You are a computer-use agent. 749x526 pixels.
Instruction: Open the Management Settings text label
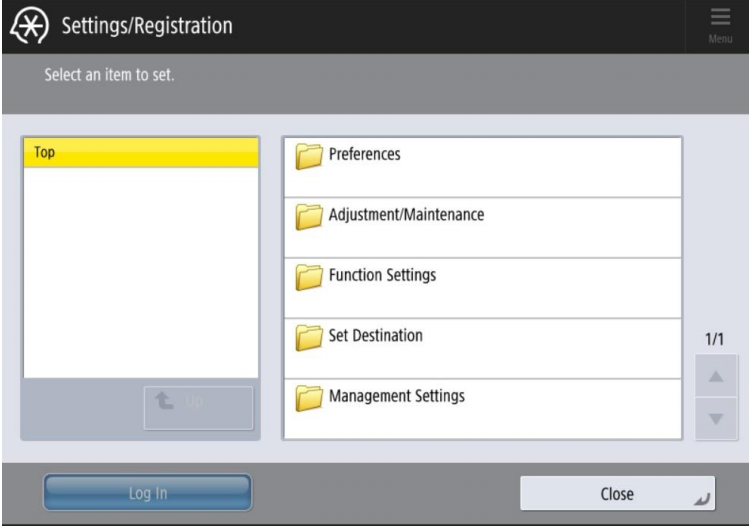[x=397, y=397]
